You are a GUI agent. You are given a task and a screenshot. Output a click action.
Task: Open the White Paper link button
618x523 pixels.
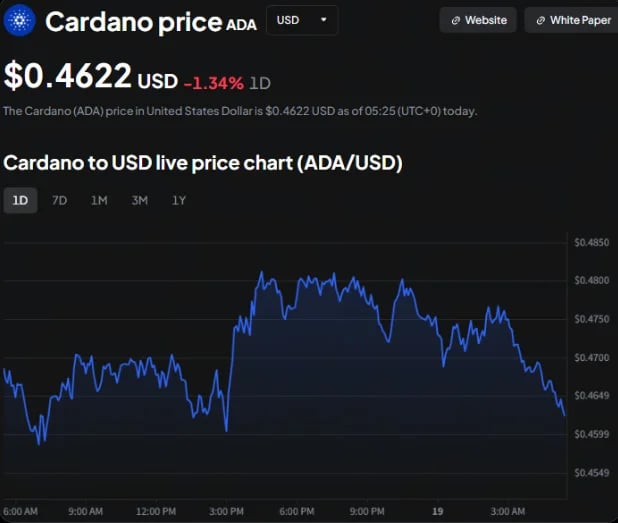pyautogui.click(x=571, y=20)
